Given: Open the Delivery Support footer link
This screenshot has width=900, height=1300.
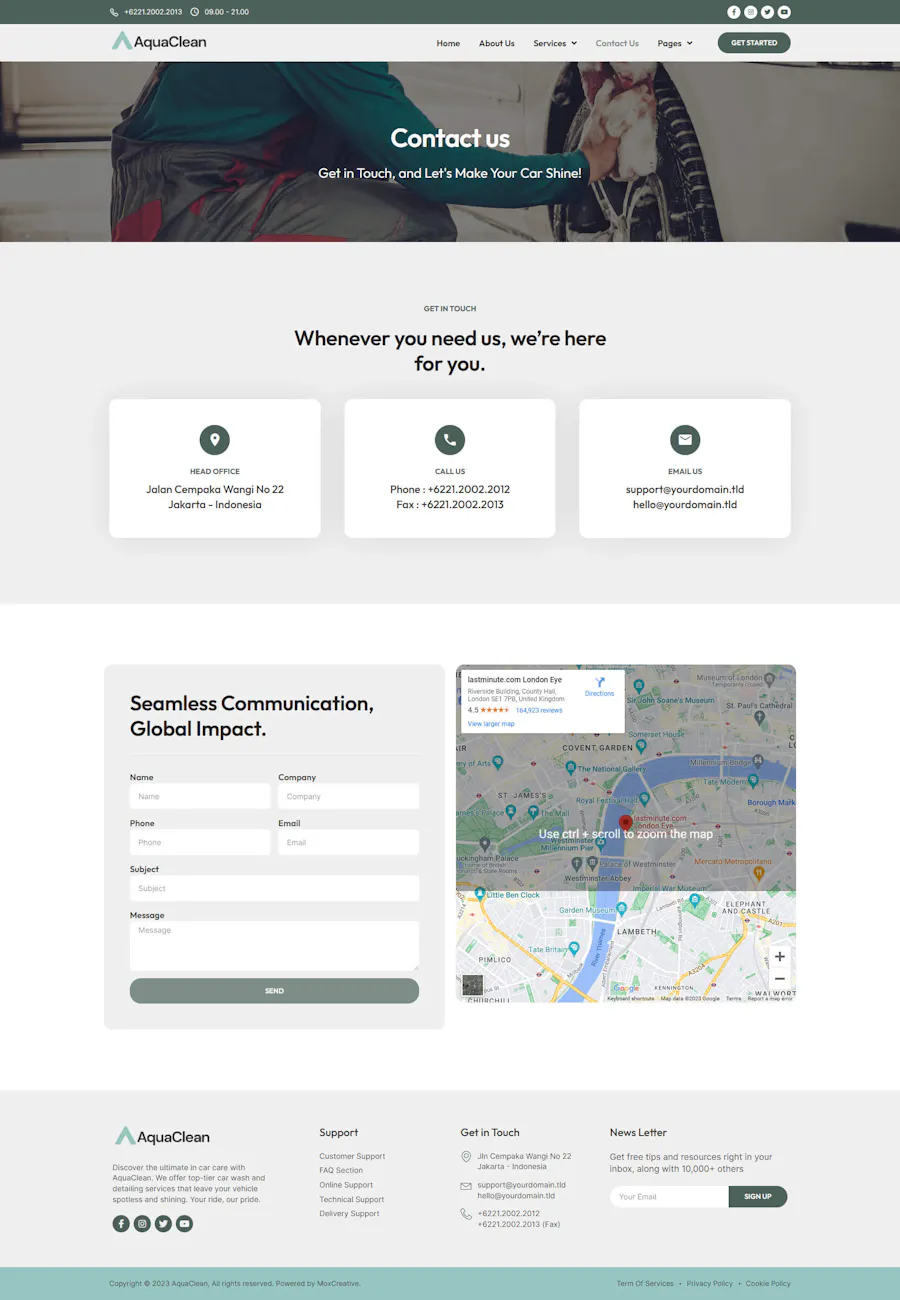Looking at the screenshot, I should (349, 1214).
